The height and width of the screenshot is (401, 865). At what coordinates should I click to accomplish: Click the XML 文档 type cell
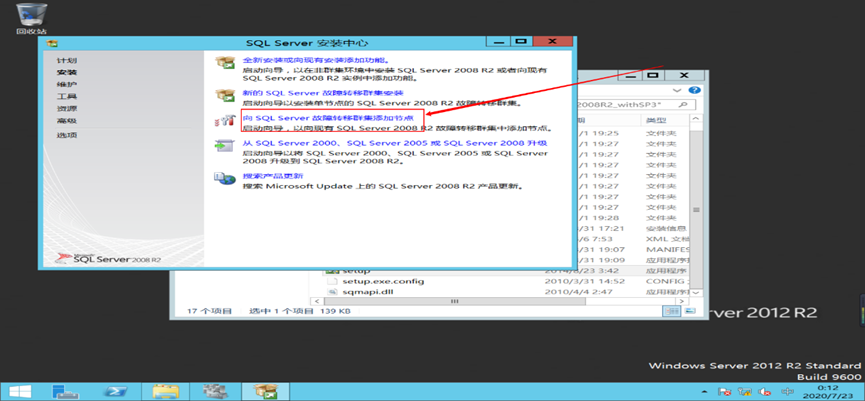point(667,239)
